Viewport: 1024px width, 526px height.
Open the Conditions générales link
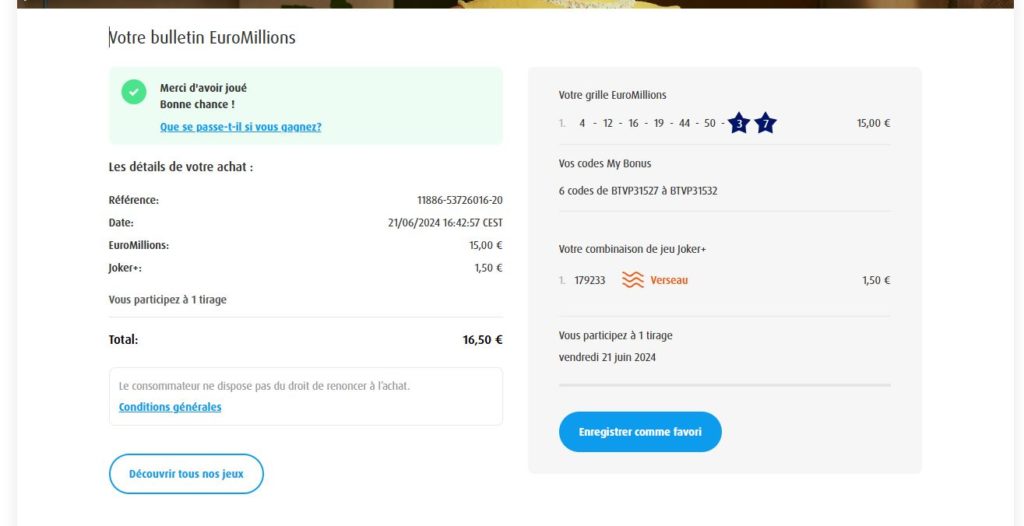(x=170, y=407)
